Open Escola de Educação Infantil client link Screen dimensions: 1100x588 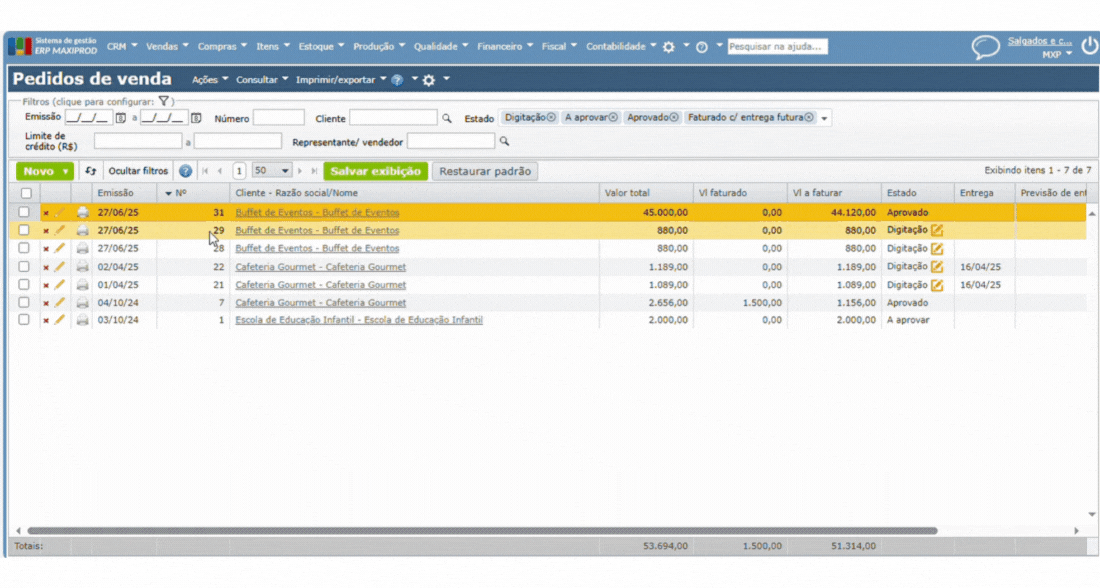[358, 320]
